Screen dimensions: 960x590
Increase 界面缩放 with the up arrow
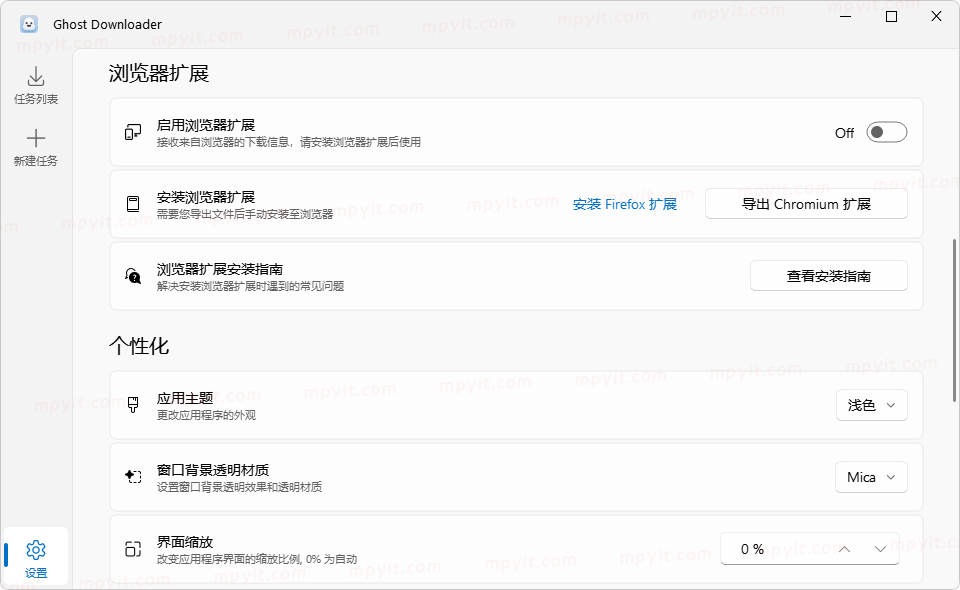844,549
